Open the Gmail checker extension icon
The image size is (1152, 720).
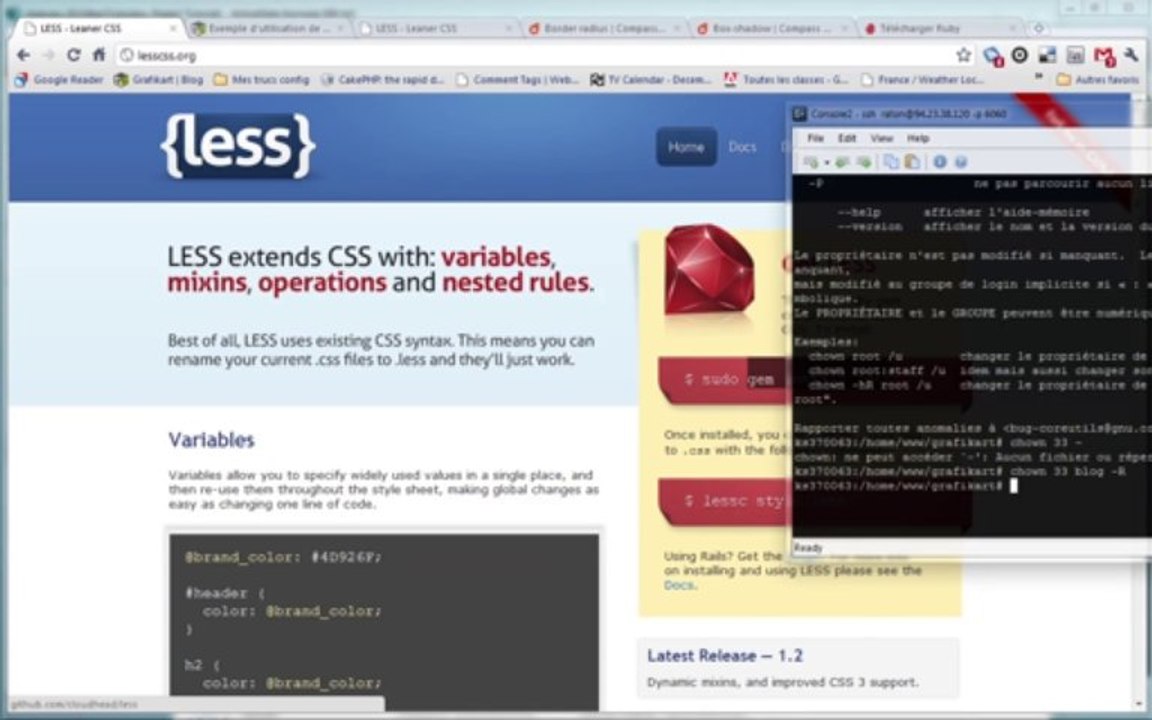tap(1104, 55)
